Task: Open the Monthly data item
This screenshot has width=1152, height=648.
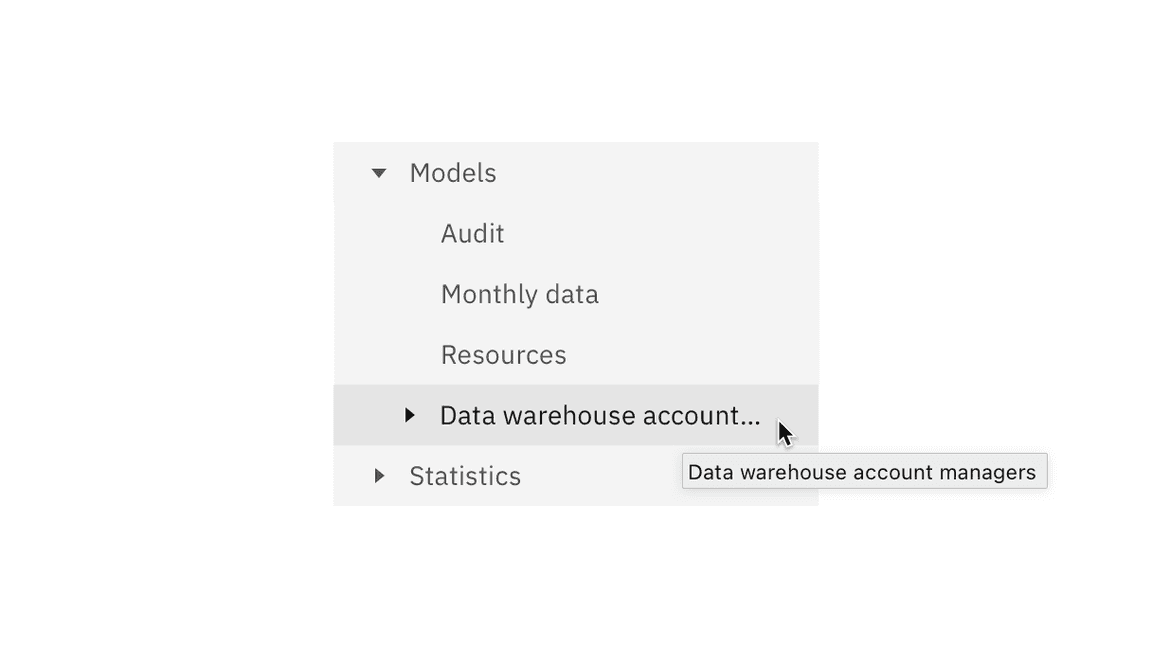Action: [x=519, y=295]
